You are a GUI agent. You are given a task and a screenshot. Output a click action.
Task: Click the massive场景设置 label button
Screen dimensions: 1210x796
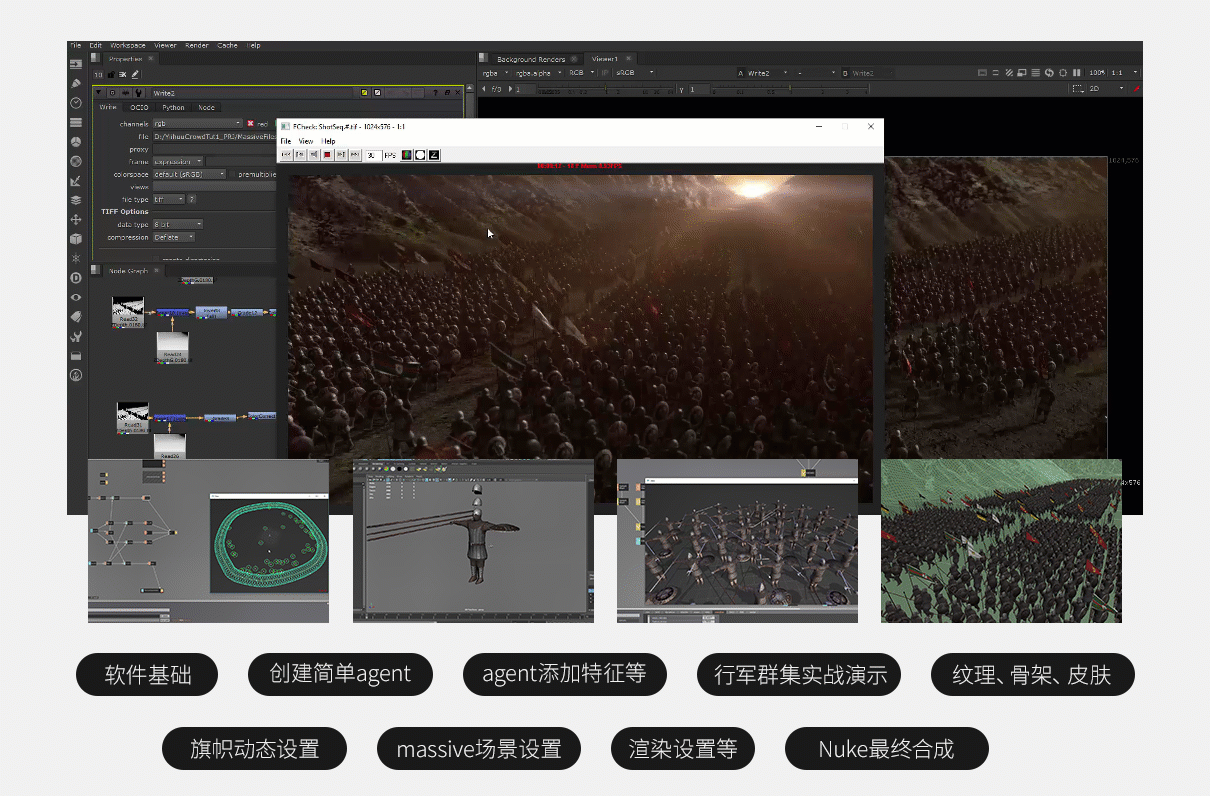tap(479, 749)
